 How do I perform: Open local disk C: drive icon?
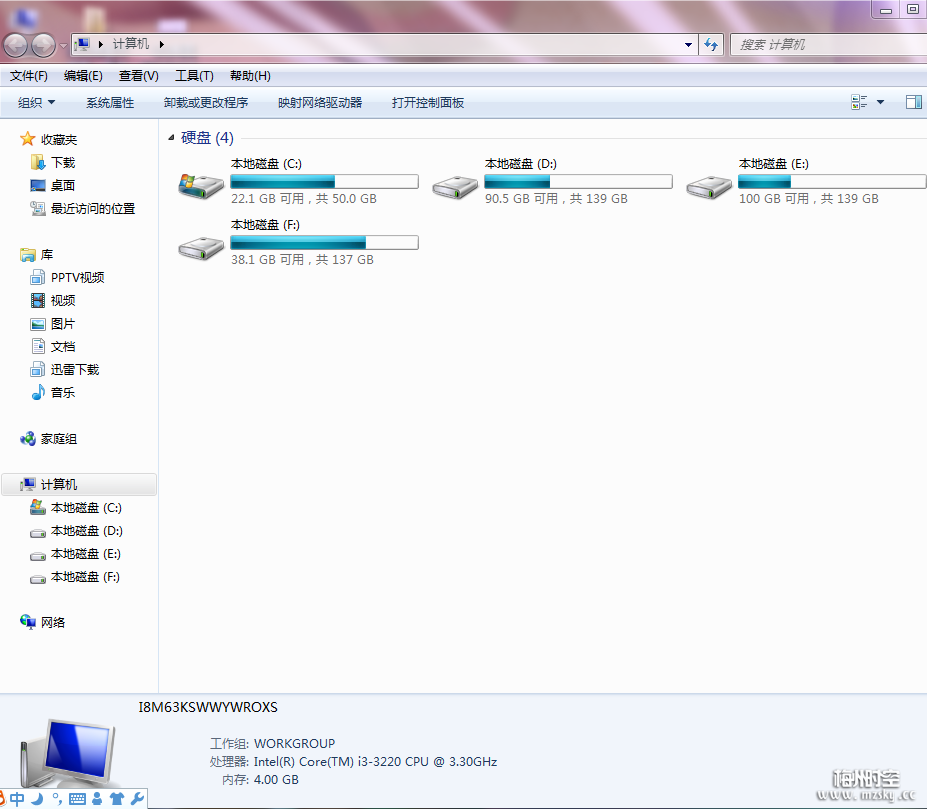point(201,186)
